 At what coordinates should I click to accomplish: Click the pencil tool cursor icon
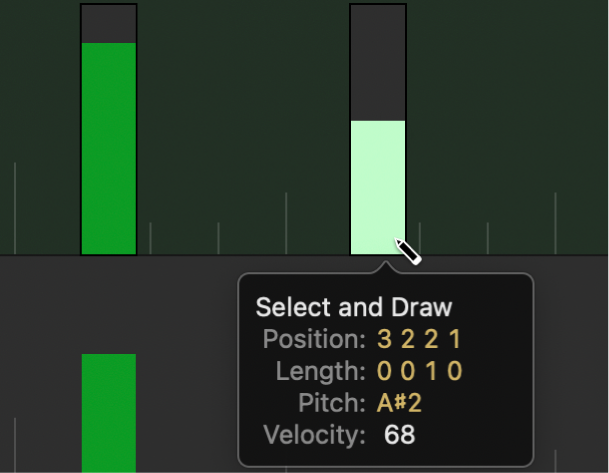pyautogui.click(x=408, y=251)
